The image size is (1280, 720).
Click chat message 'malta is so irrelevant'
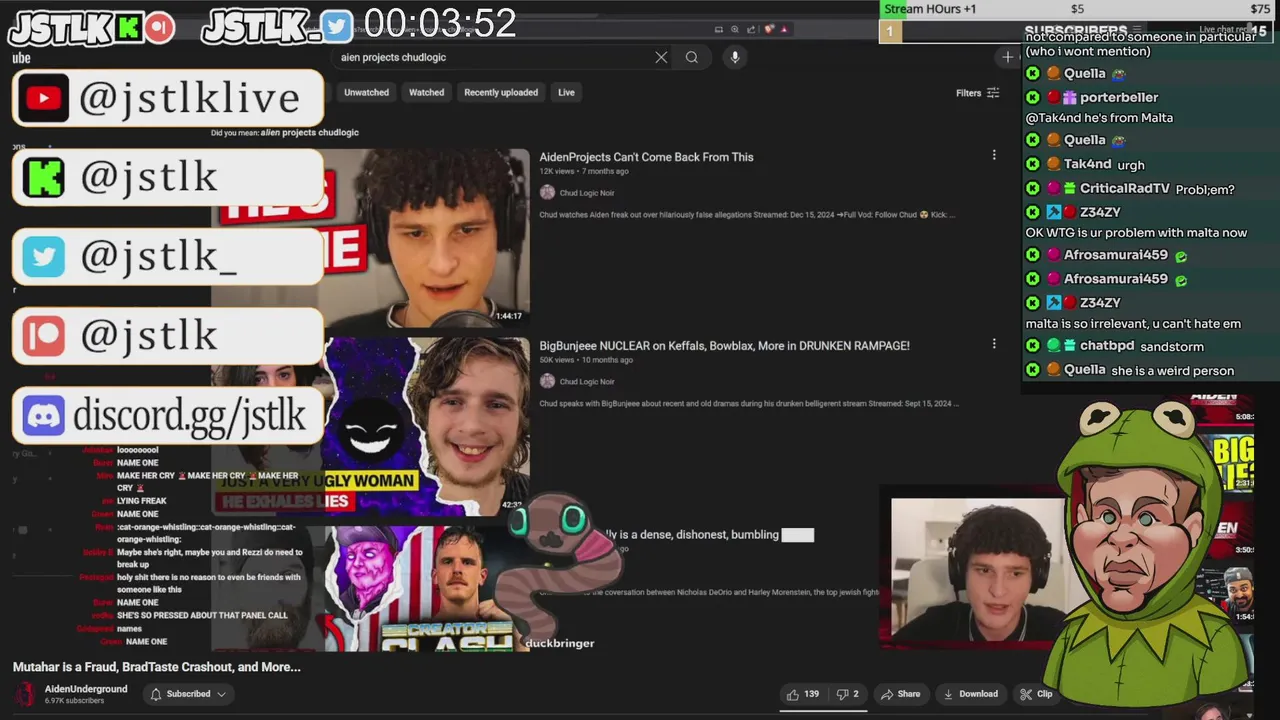click(1133, 324)
